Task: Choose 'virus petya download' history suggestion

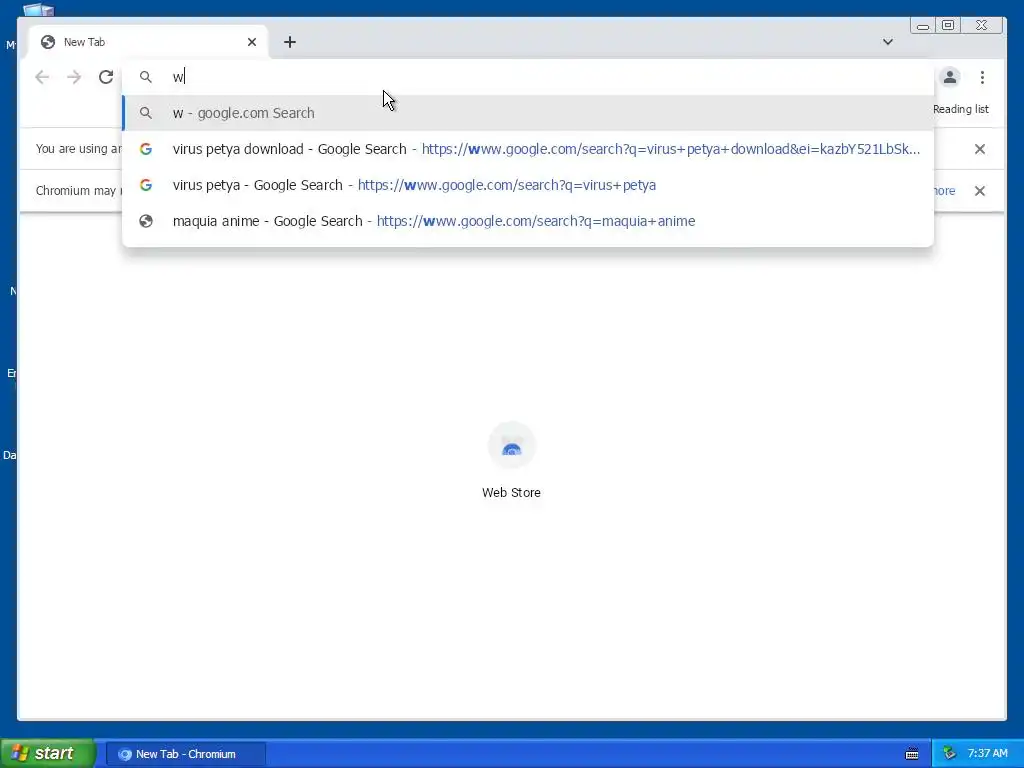Action: (528, 149)
